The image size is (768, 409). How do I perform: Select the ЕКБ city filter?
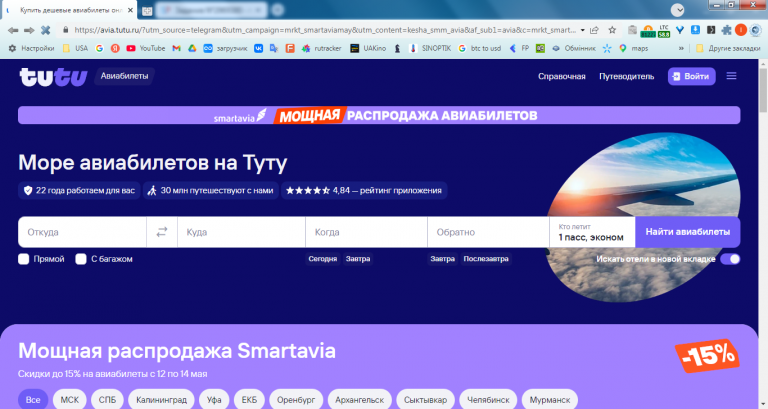[x=249, y=400]
